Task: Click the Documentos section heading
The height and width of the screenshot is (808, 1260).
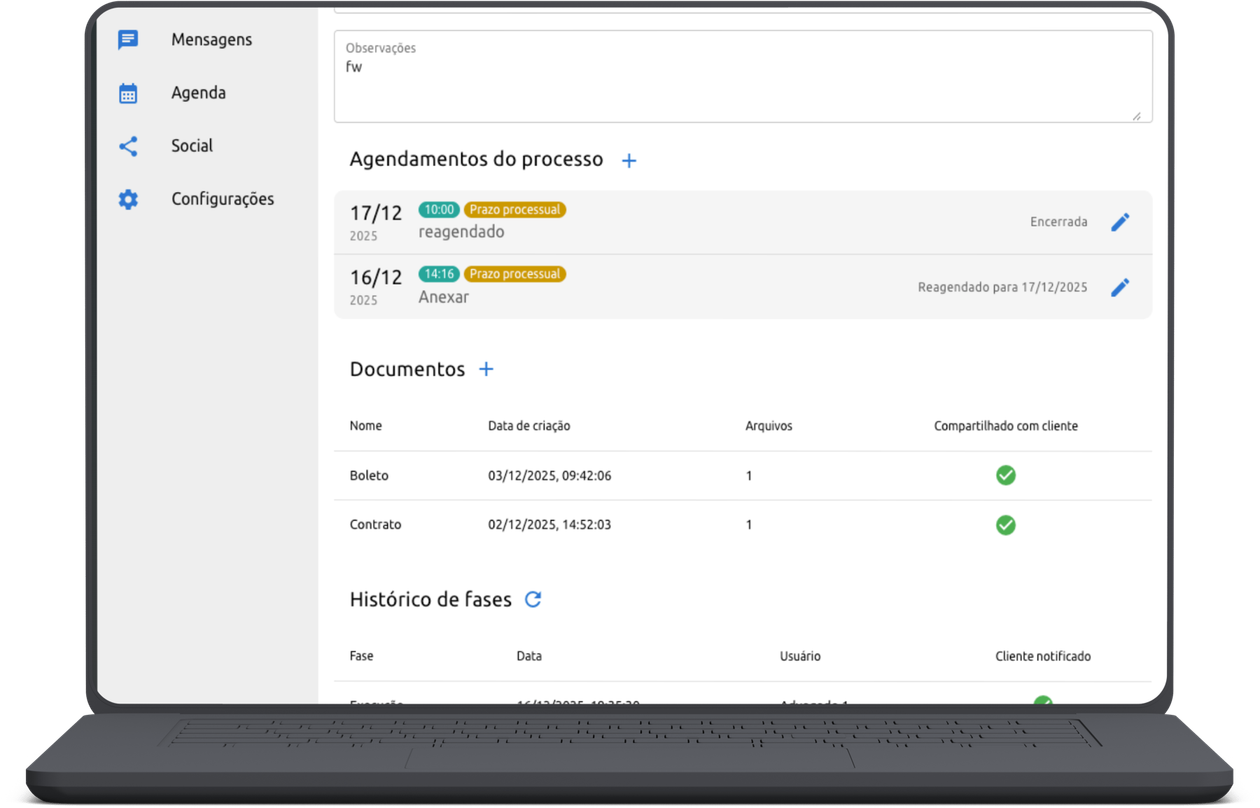Action: click(407, 369)
